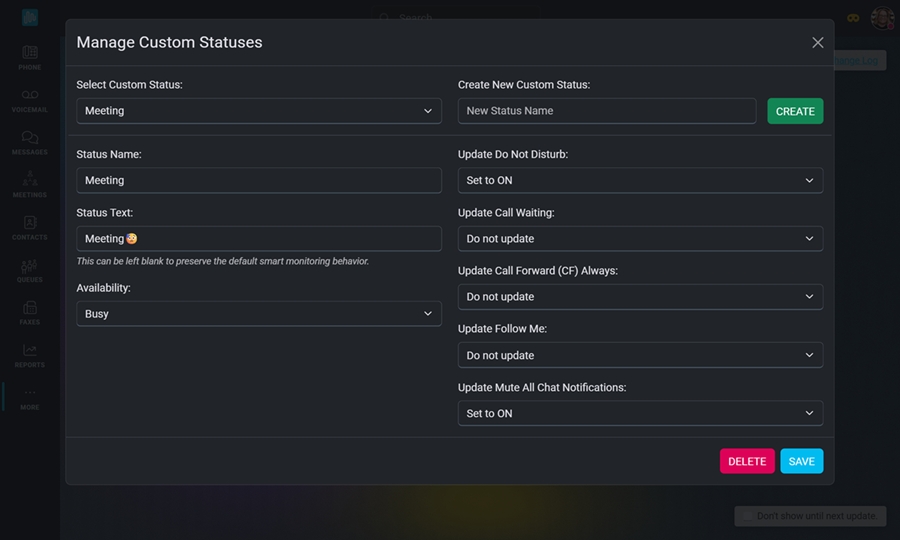Open the Update Call Forward Always dropdown
The width and height of the screenshot is (900, 540).
click(x=641, y=297)
